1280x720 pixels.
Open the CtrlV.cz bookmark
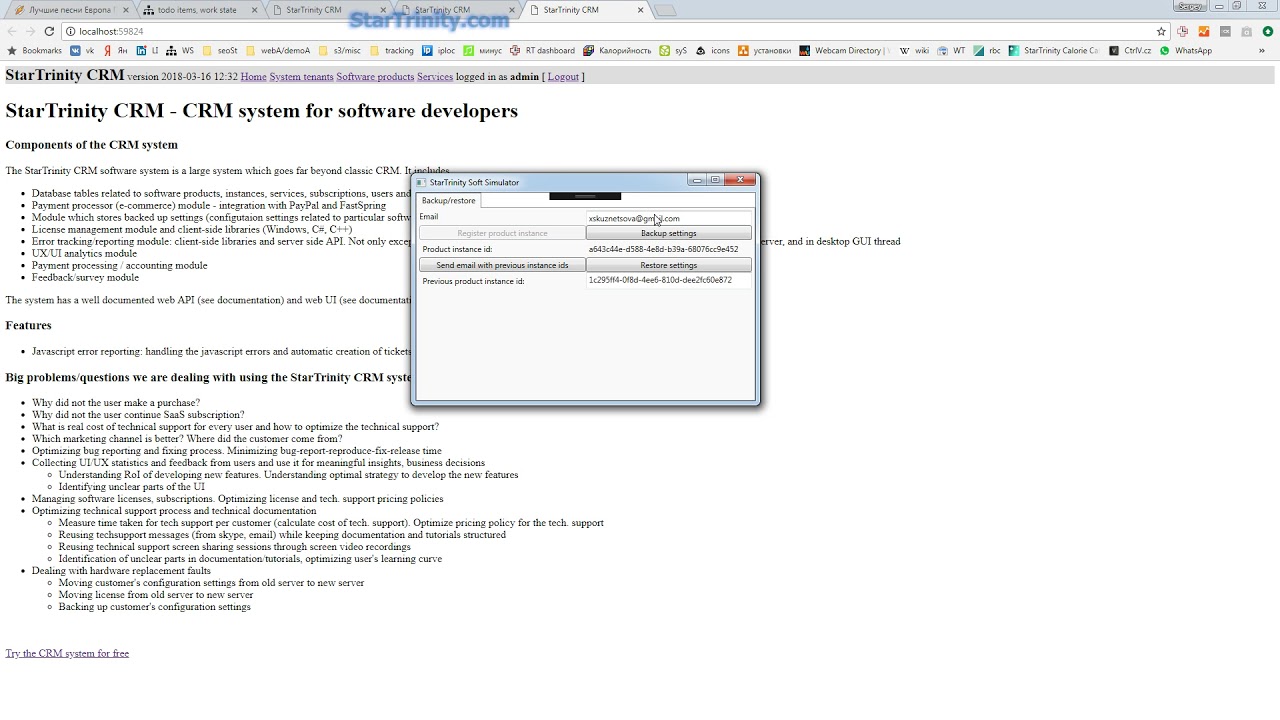point(1131,51)
